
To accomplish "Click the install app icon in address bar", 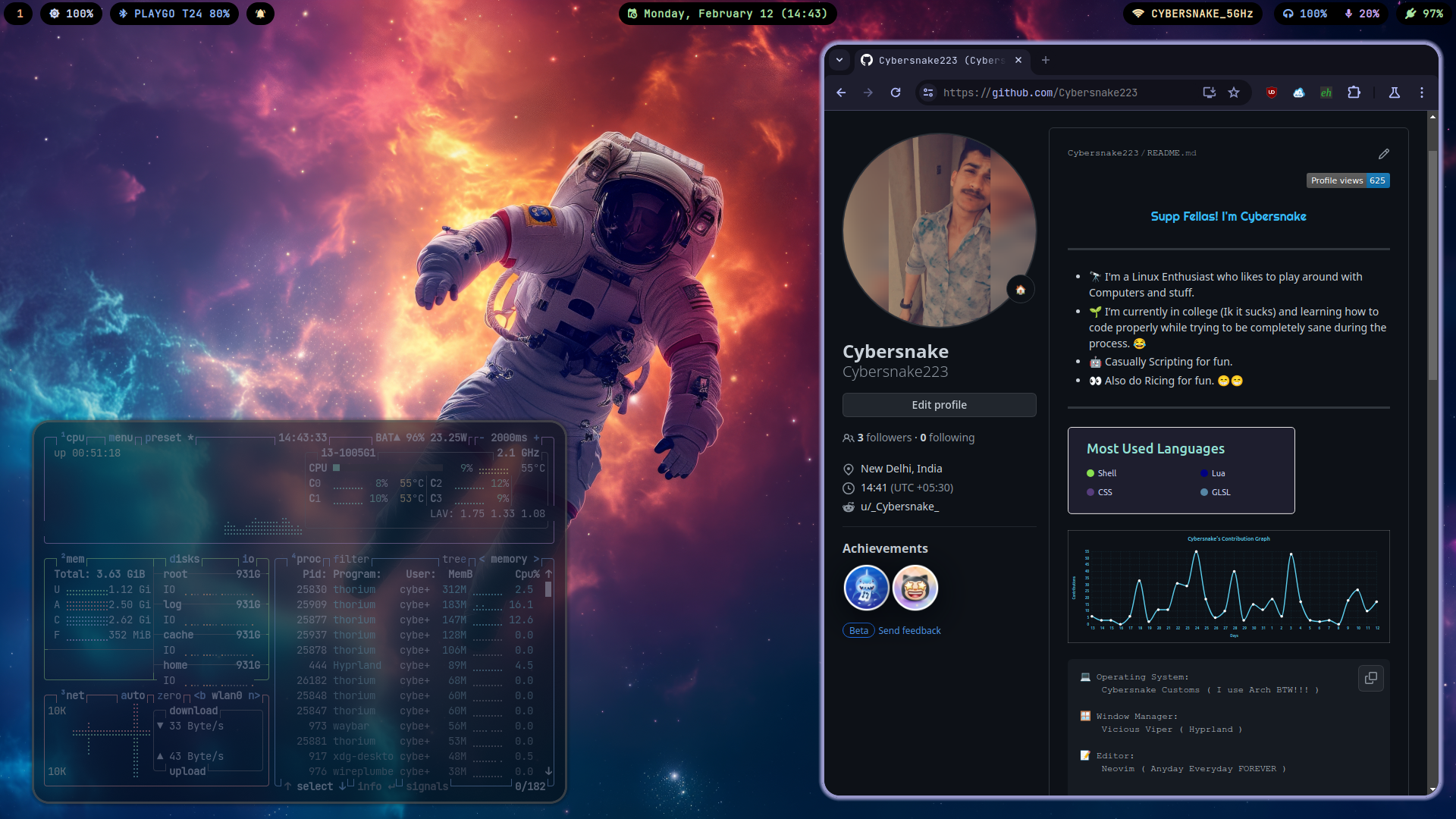I will point(1209,93).
